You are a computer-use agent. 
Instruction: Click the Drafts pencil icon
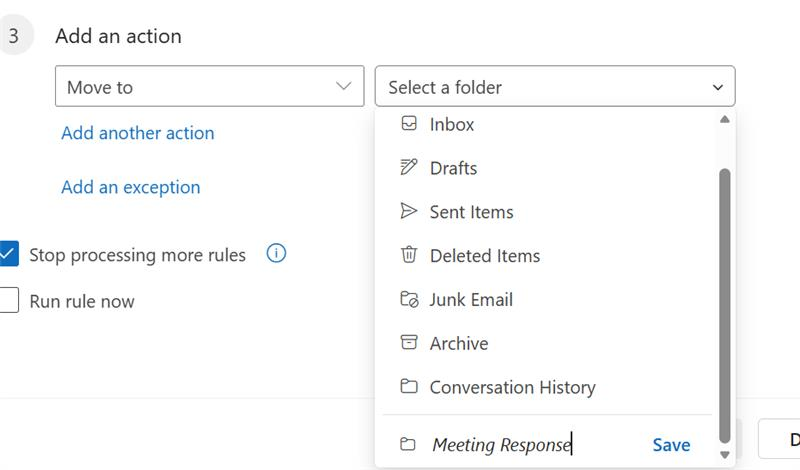point(408,168)
